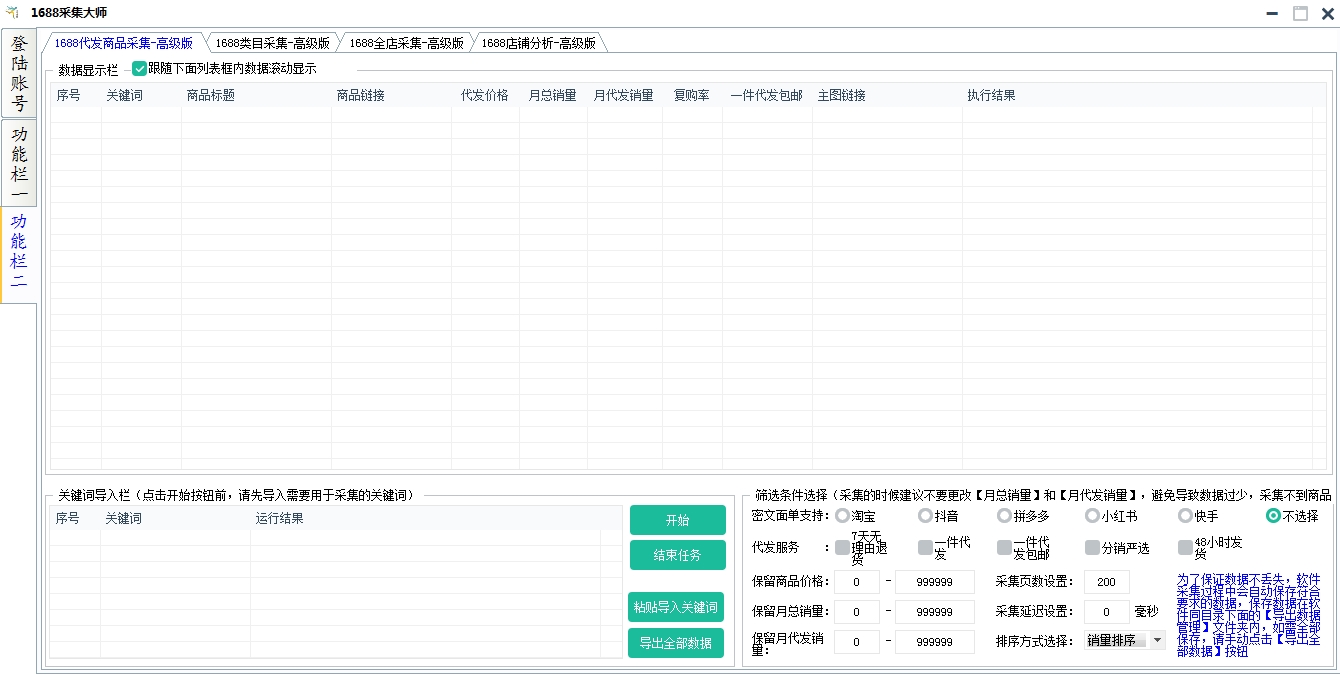Sort by the 月代发销量 column header
This screenshot has width=1340, height=675.
click(625, 95)
